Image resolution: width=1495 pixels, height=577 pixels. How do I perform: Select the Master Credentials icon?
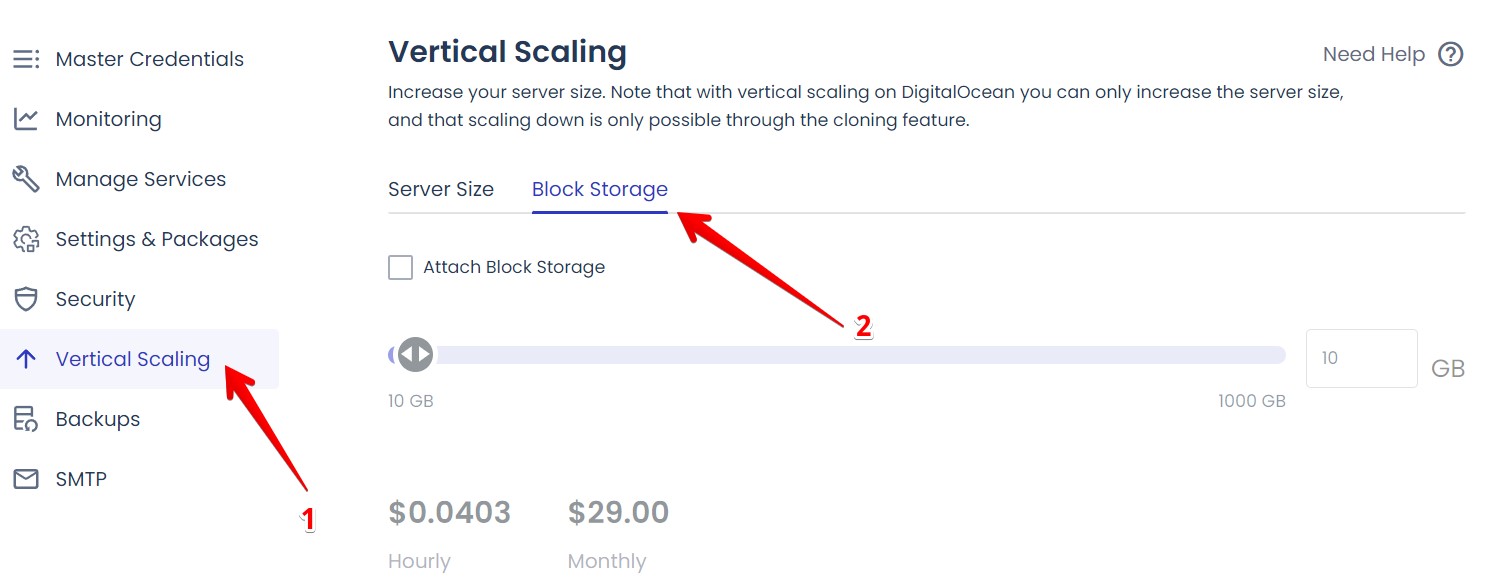coord(26,58)
